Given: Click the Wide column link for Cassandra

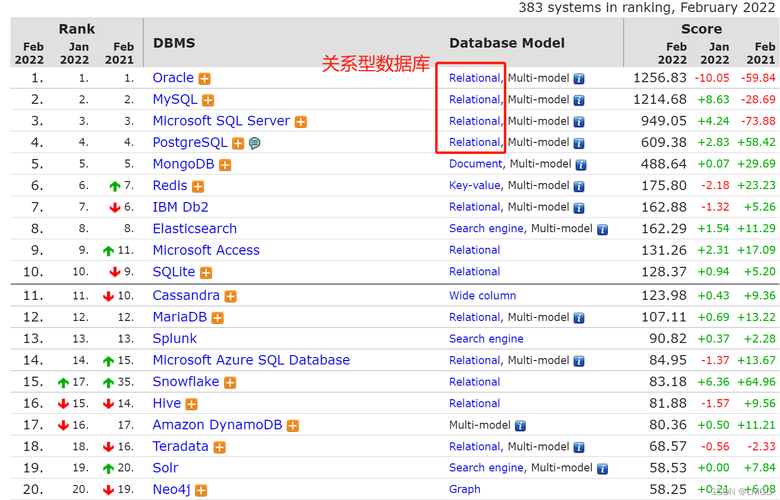Looking at the screenshot, I should click(483, 296).
